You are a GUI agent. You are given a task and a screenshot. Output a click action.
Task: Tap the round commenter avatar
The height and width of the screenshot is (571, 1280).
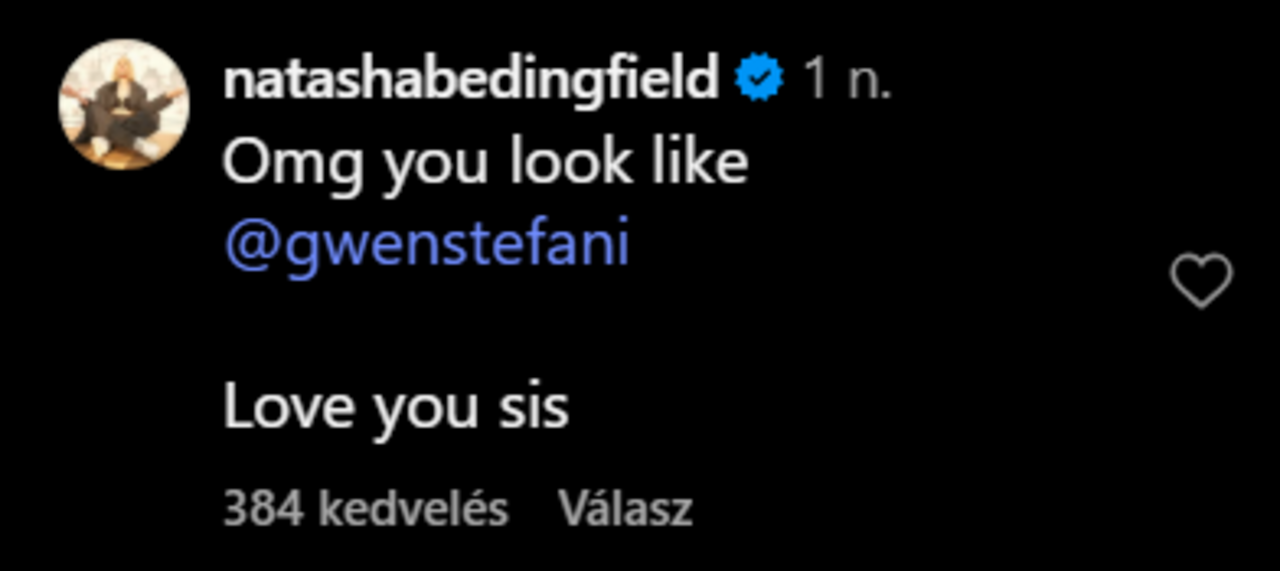click(124, 105)
